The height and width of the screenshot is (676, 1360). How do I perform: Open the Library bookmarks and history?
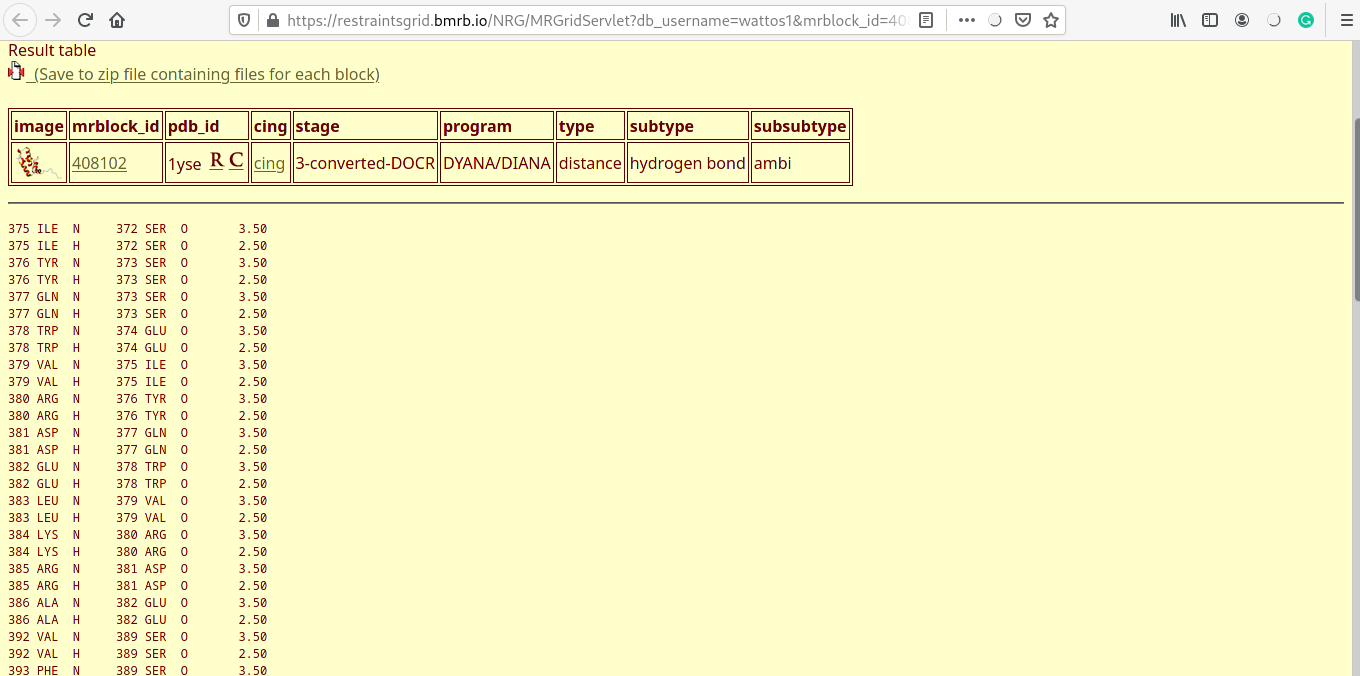coord(1178,20)
